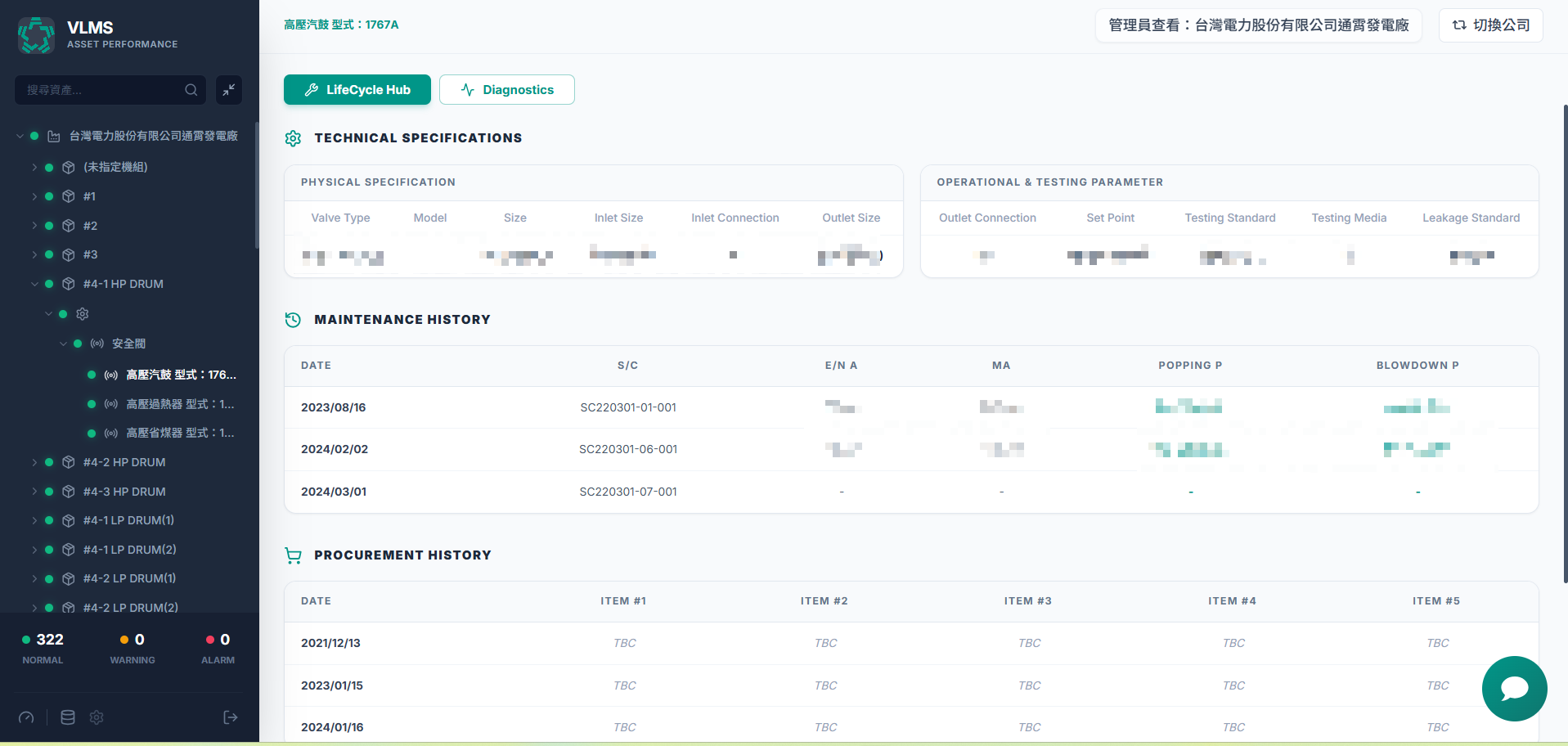The width and height of the screenshot is (1568, 746).
Task: Expand the #4-2 LP DRUM(1) node
Action: click(34, 578)
